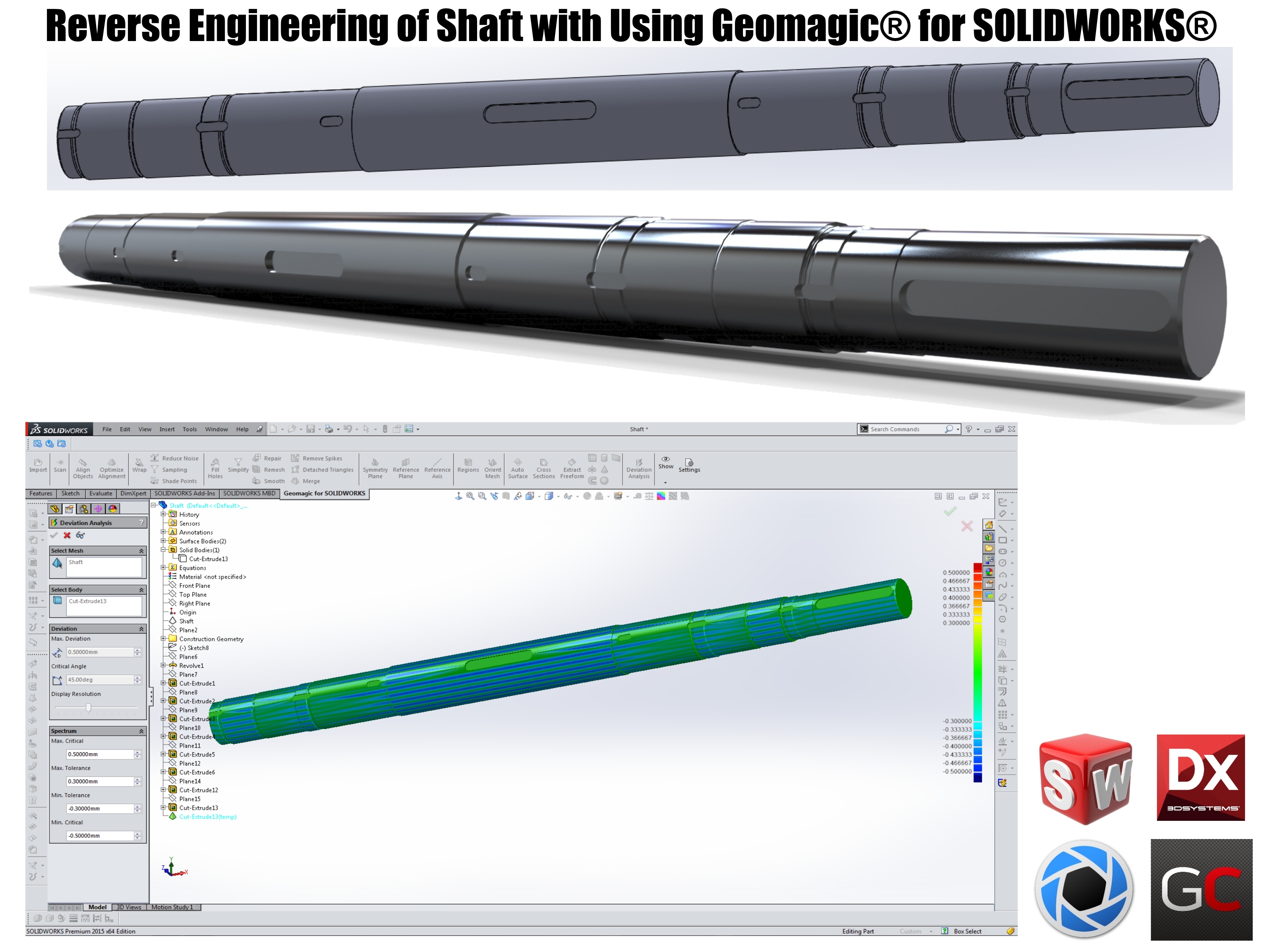Switch to the Evaluate tab
The image size is (1270, 952).
(x=100, y=493)
